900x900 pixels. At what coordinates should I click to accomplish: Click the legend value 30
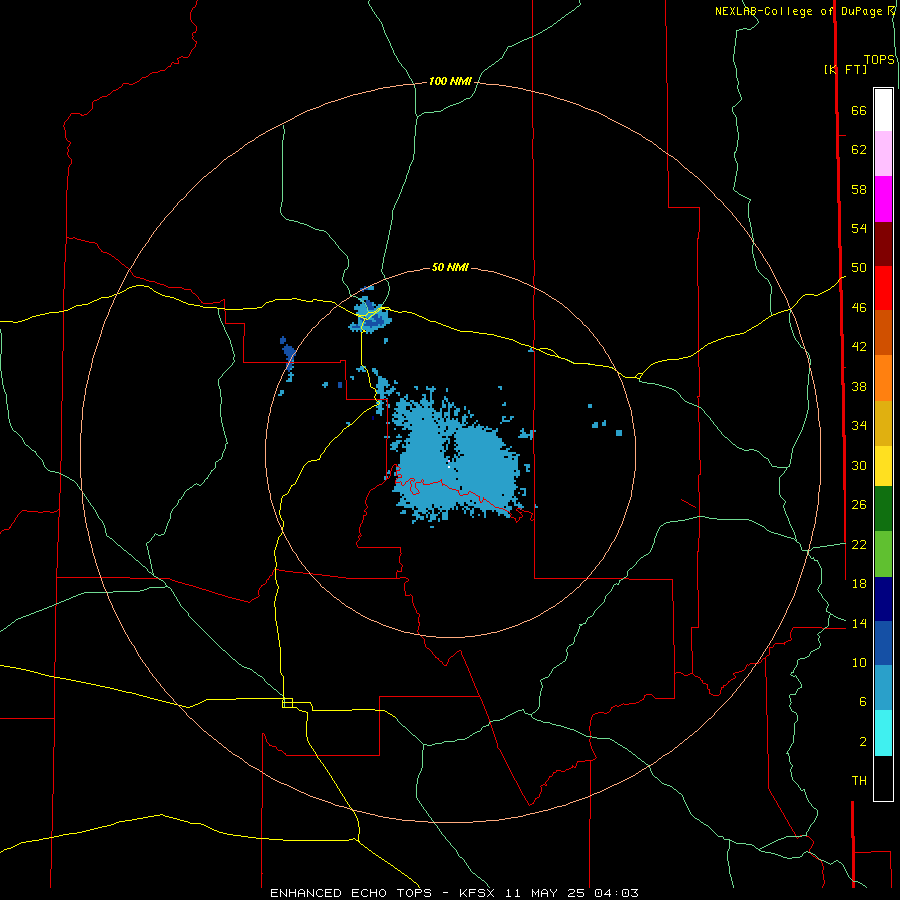859,465
